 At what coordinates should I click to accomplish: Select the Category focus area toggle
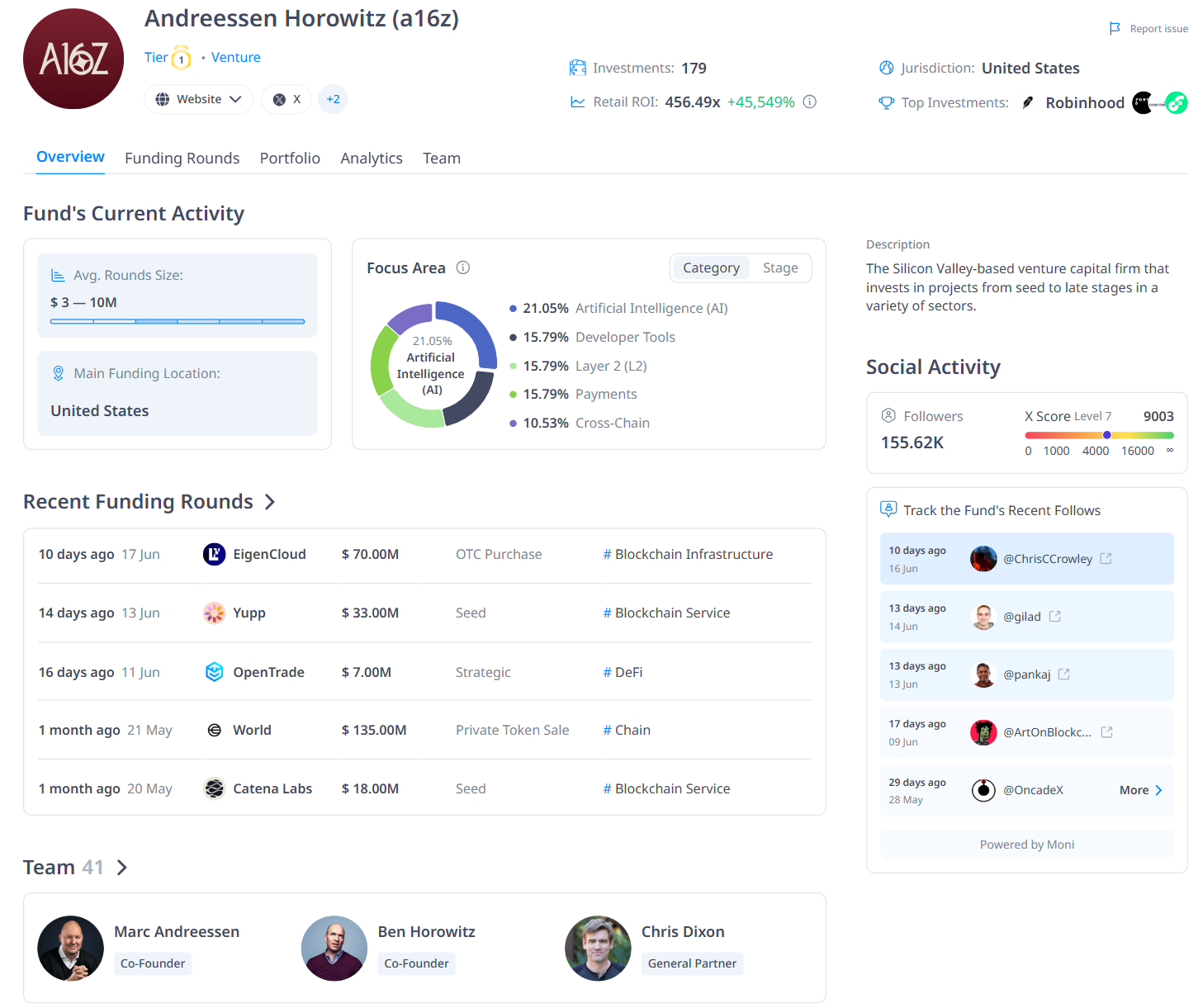[711, 267]
